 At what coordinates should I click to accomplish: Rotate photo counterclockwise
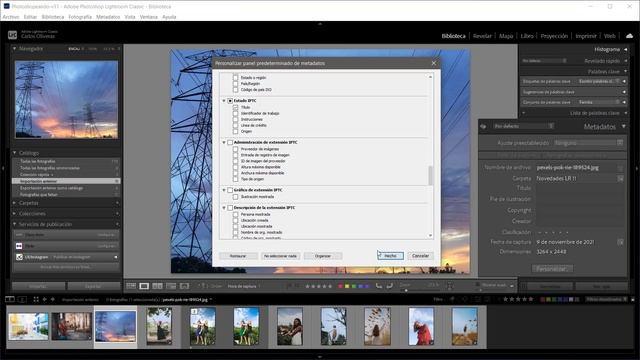coord(379,286)
